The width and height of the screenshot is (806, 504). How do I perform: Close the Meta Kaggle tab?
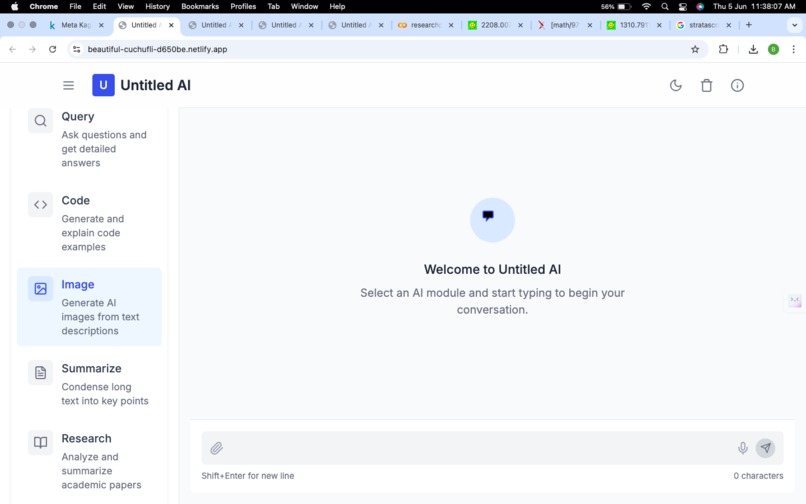[101, 25]
